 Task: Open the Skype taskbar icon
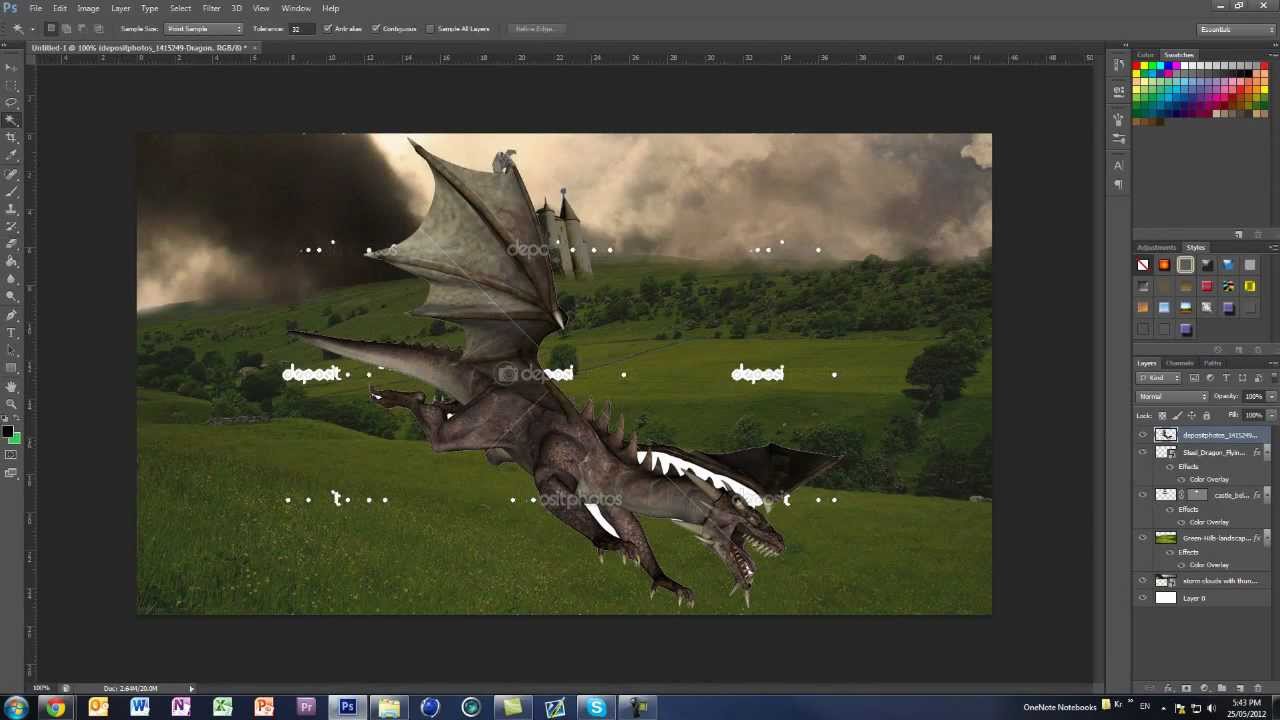click(x=596, y=708)
